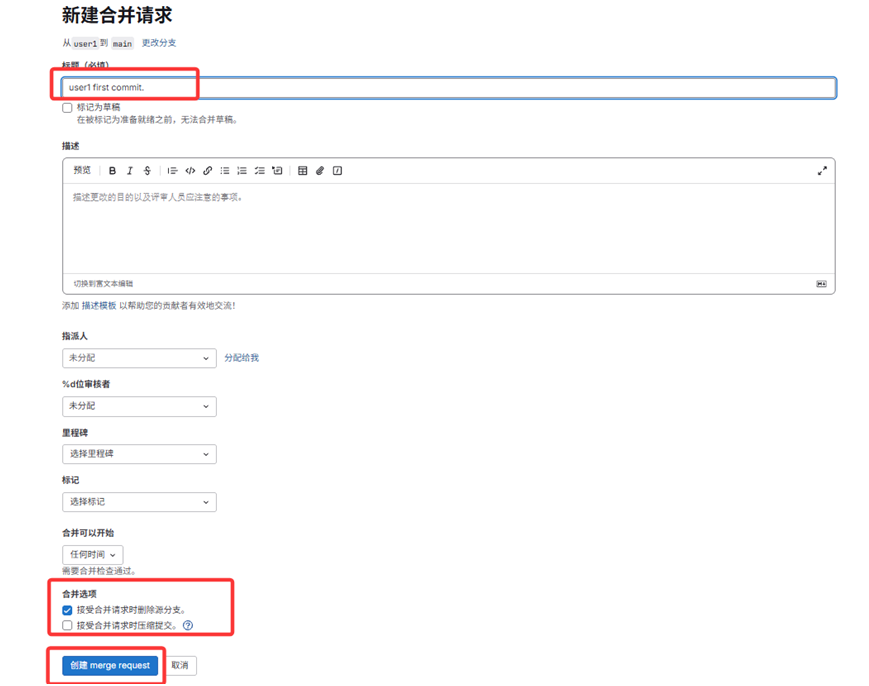
Task: Open the 指派人 assignee dropdown
Action: click(x=139, y=358)
